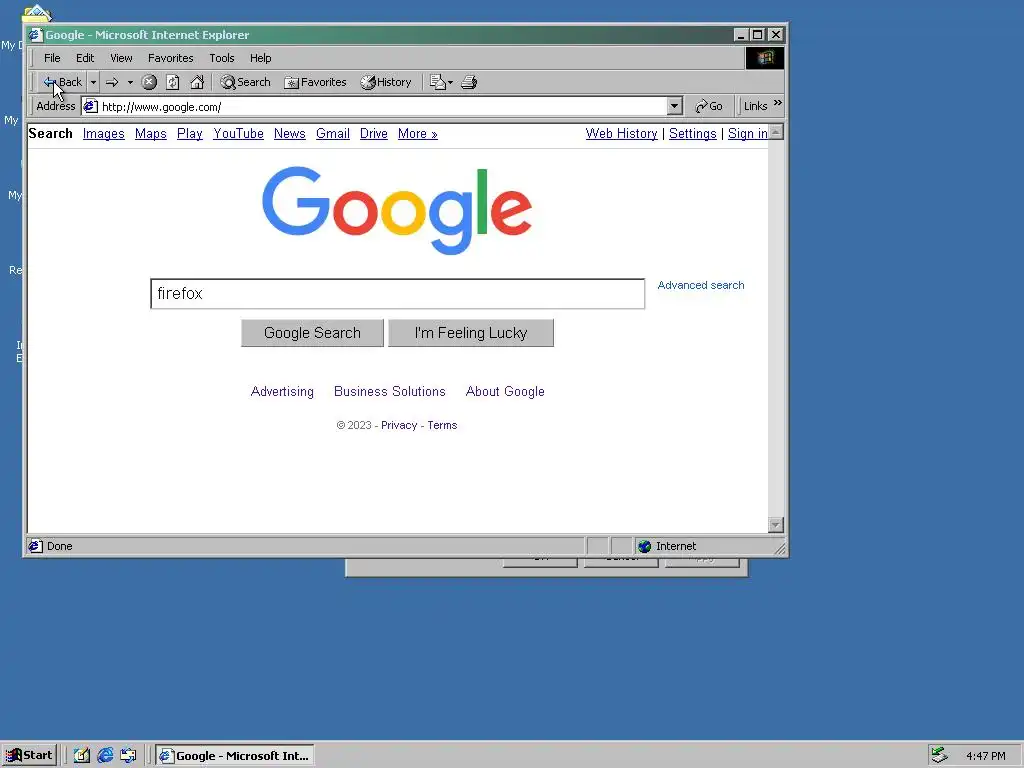The image size is (1024, 768).
Task: Open the Back button history dropdown arrow
Action: [x=93, y=82]
